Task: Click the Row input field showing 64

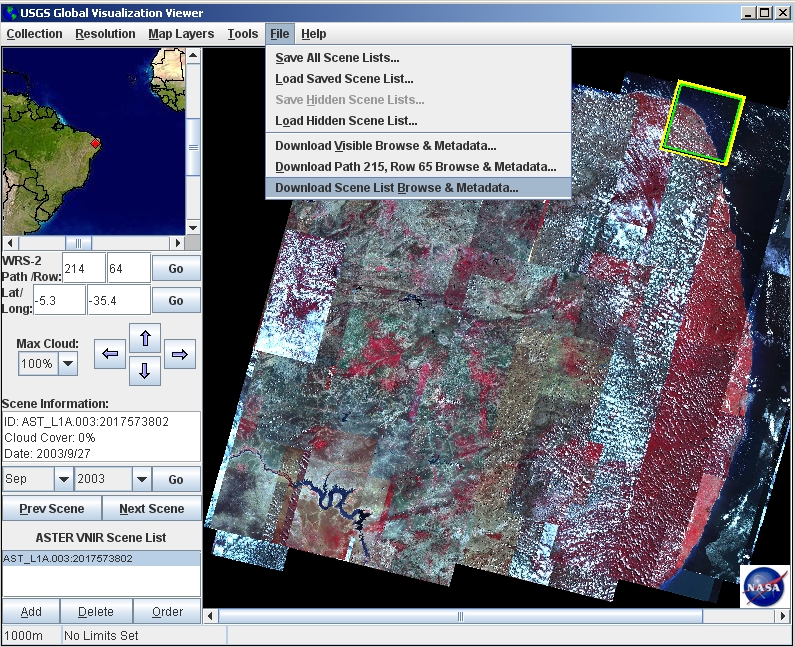Action: click(129, 268)
